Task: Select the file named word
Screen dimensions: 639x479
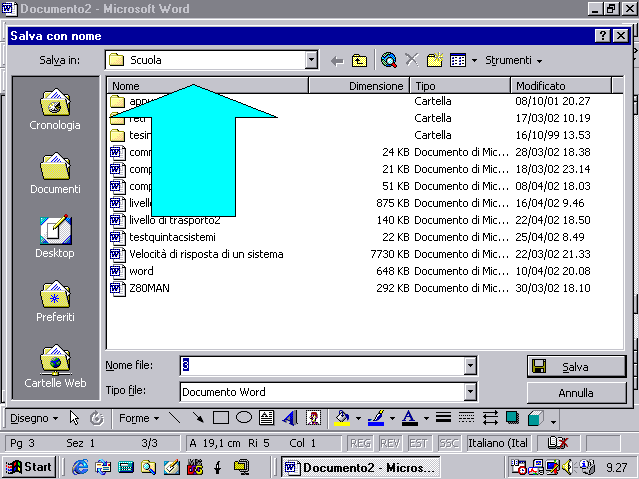Action: tap(132, 271)
